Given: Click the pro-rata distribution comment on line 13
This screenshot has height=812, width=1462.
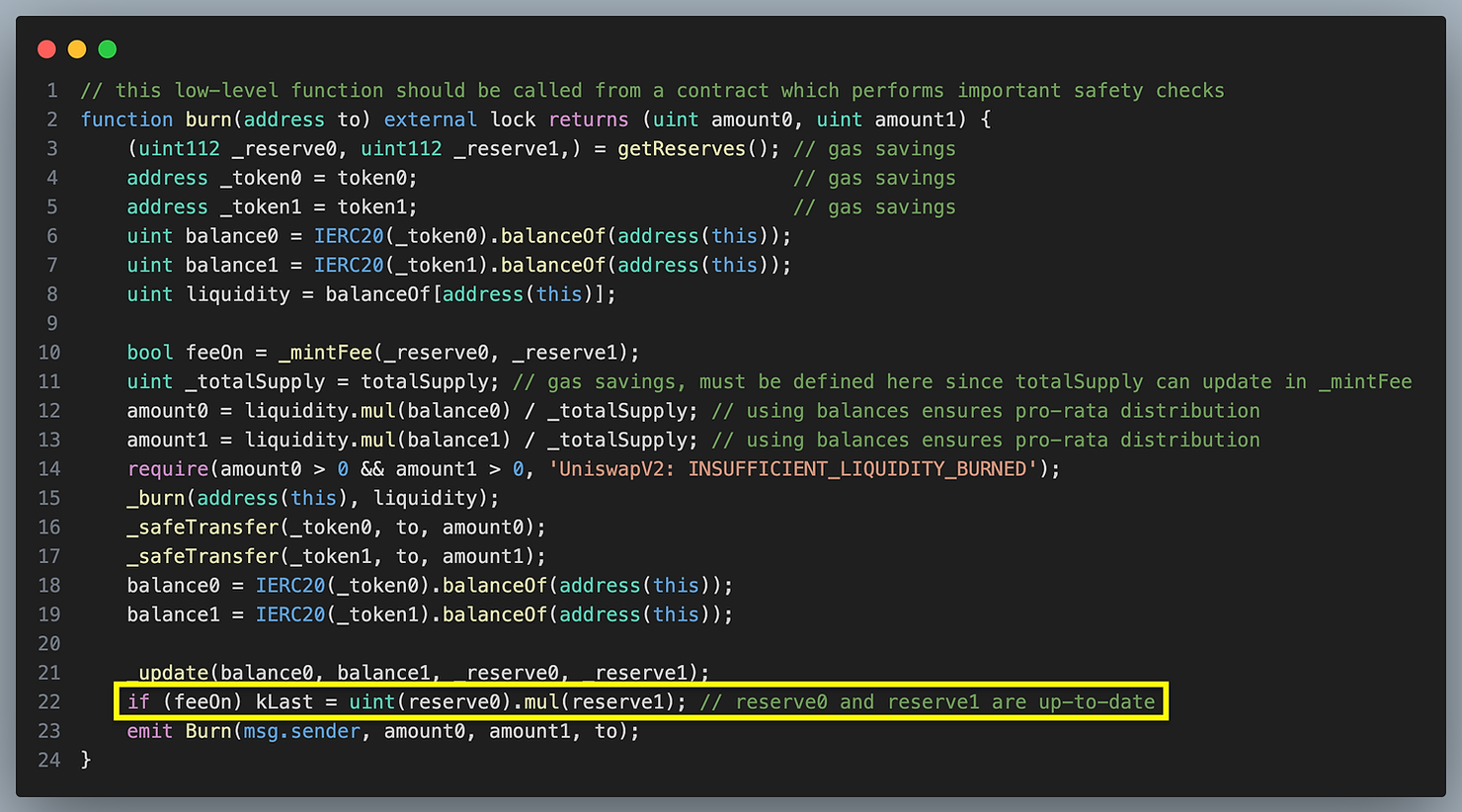Looking at the screenshot, I should pyautogui.click(x=986, y=441).
